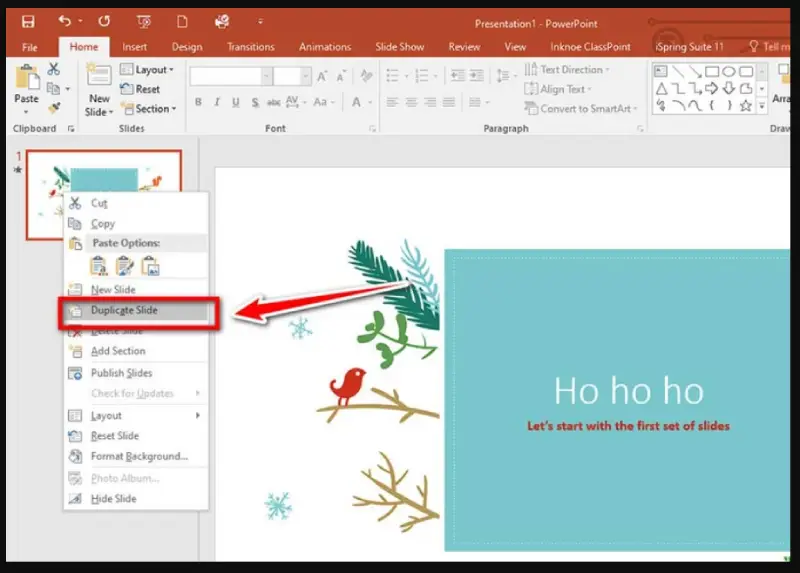Image resolution: width=800 pixels, height=573 pixels.
Task: Choose Format Background in context menu
Action: click(136, 456)
